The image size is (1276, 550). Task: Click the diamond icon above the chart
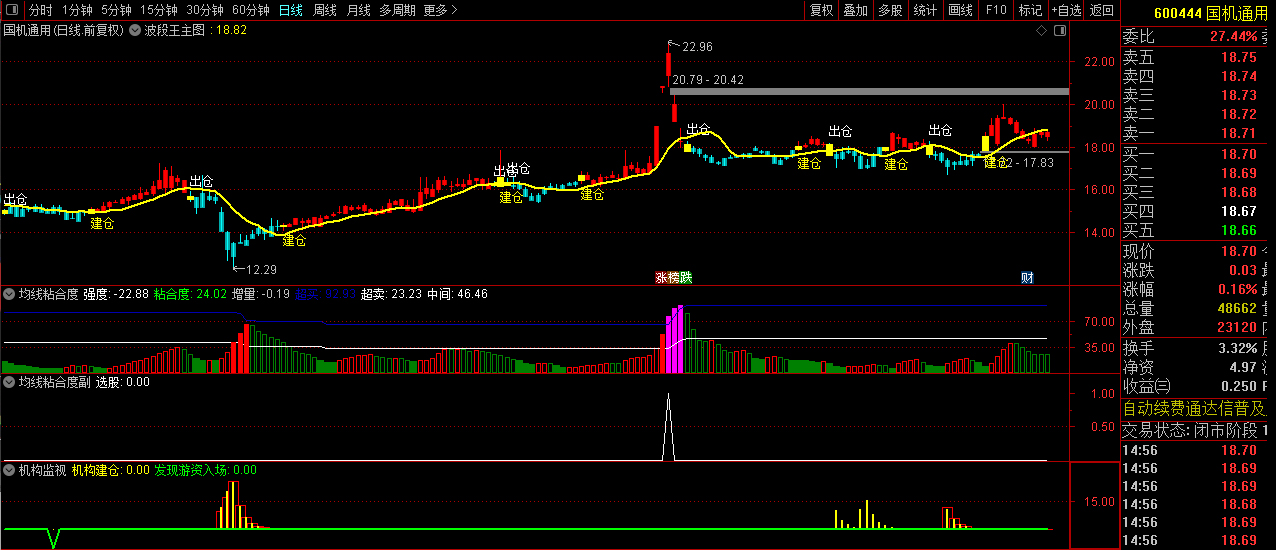(1041, 30)
